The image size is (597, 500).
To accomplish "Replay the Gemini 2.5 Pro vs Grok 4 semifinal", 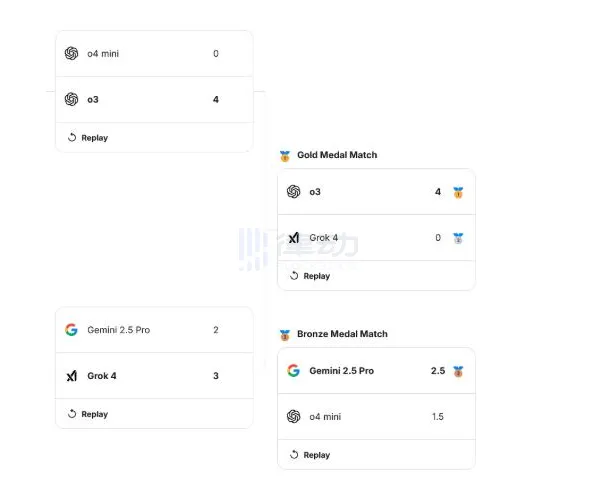I will (x=88, y=414).
